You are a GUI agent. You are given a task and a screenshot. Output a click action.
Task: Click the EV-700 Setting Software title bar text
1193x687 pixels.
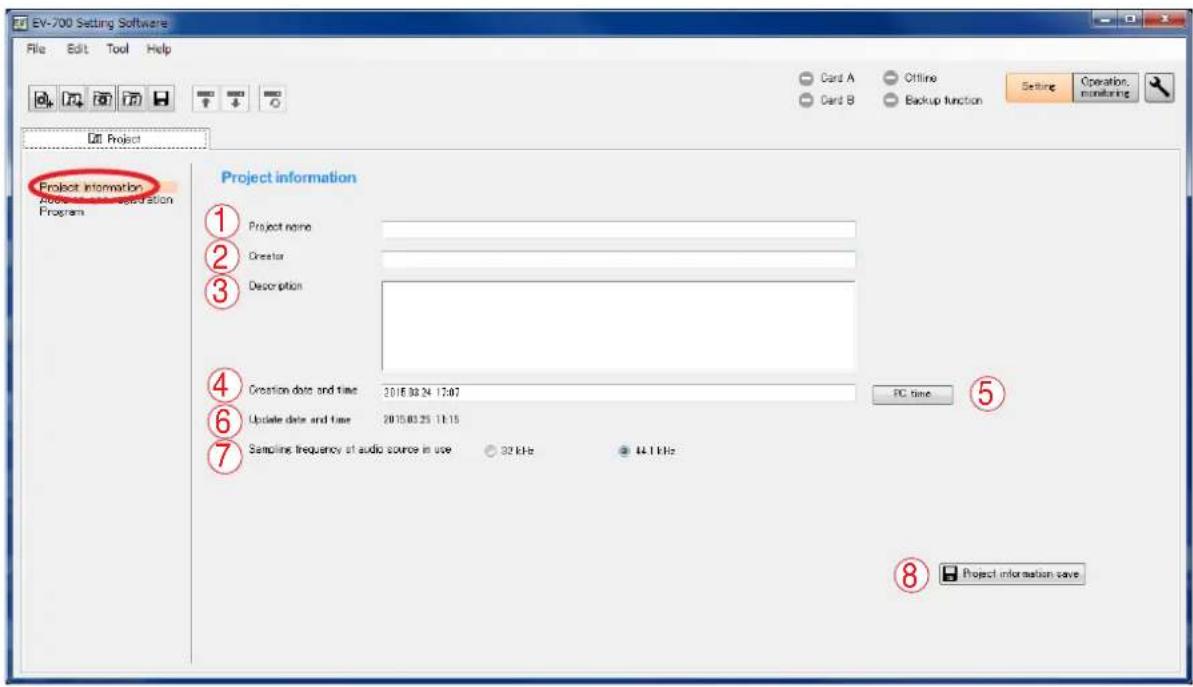99,23
